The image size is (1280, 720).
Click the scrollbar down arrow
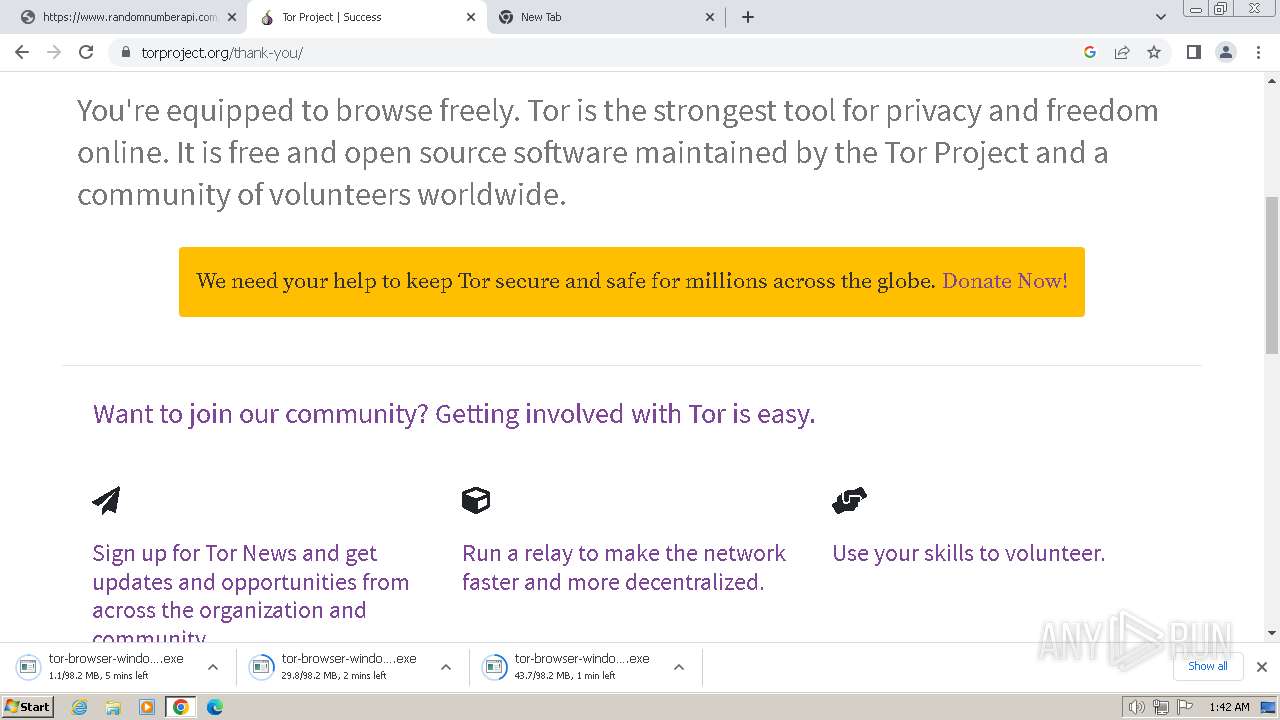1272,633
